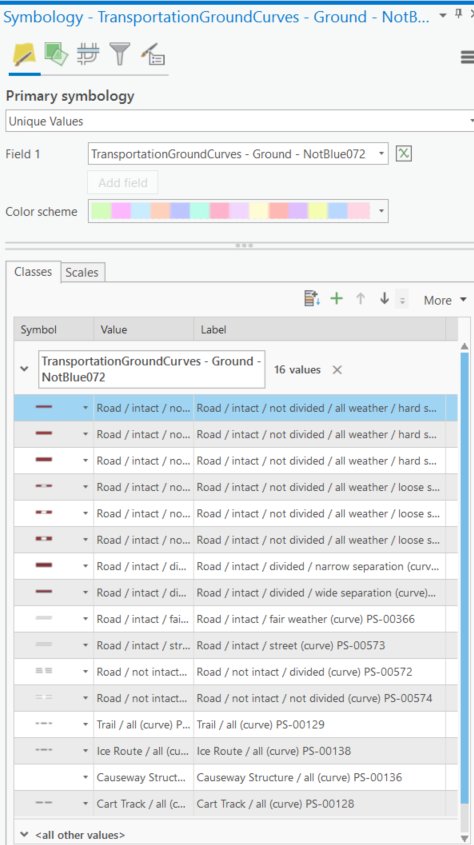The width and height of the screenshot is (474, 845).
Task: Switch to the Scales tab
Action: coord(82,272)
